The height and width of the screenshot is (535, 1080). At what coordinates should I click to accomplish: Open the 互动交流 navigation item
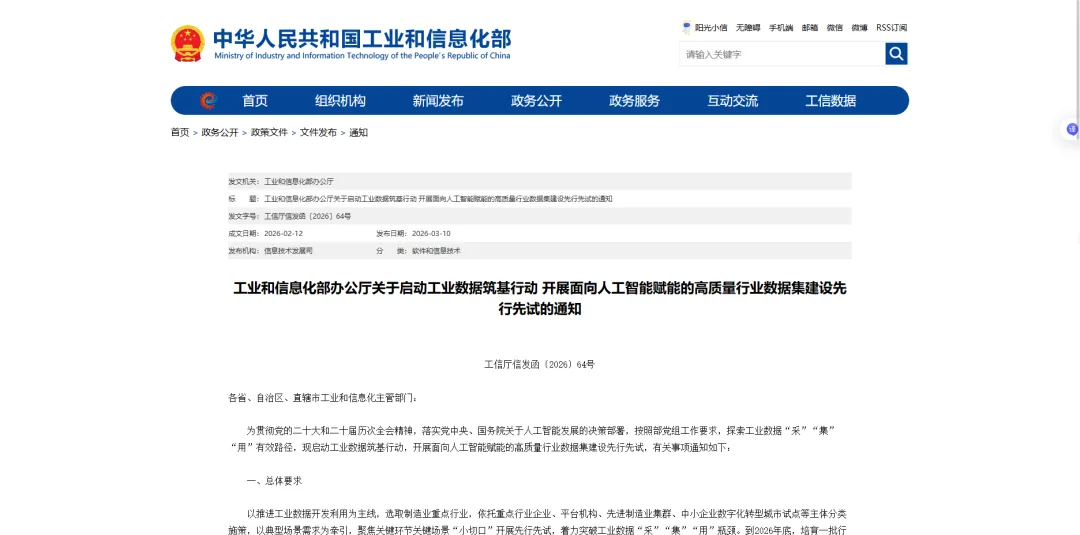[733, 101]
